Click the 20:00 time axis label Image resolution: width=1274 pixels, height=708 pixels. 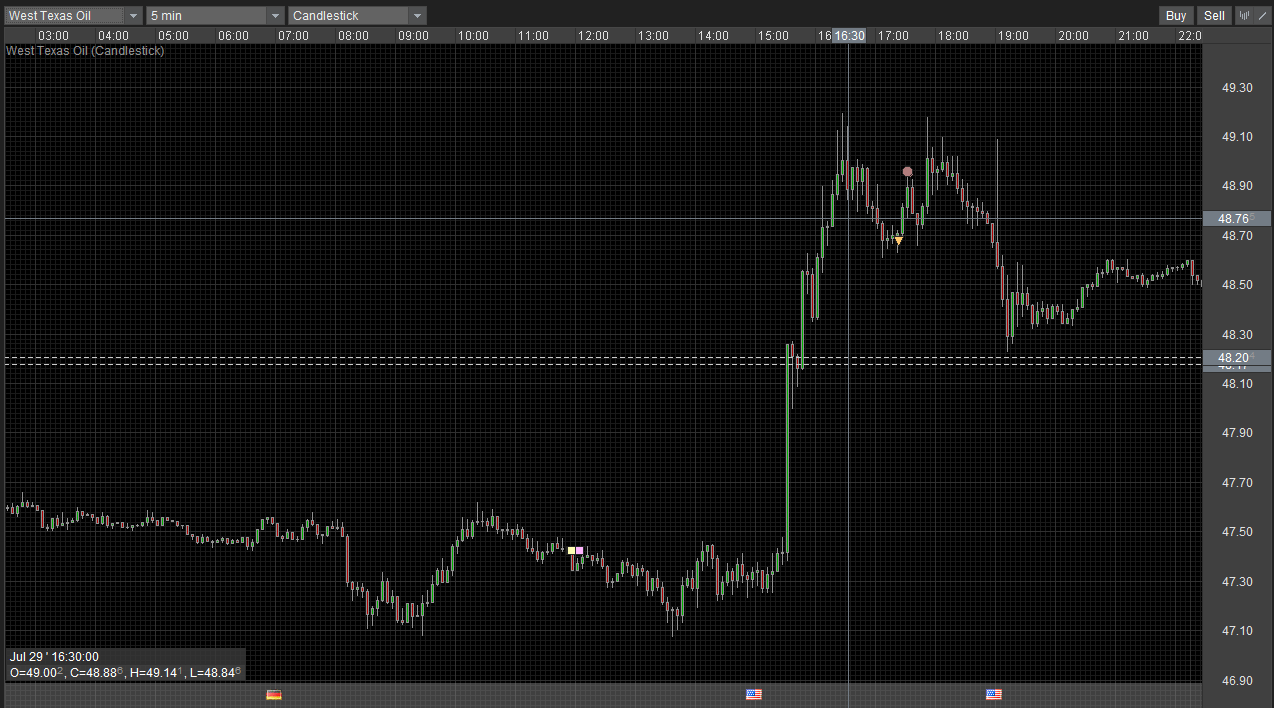pos(1073,35)
